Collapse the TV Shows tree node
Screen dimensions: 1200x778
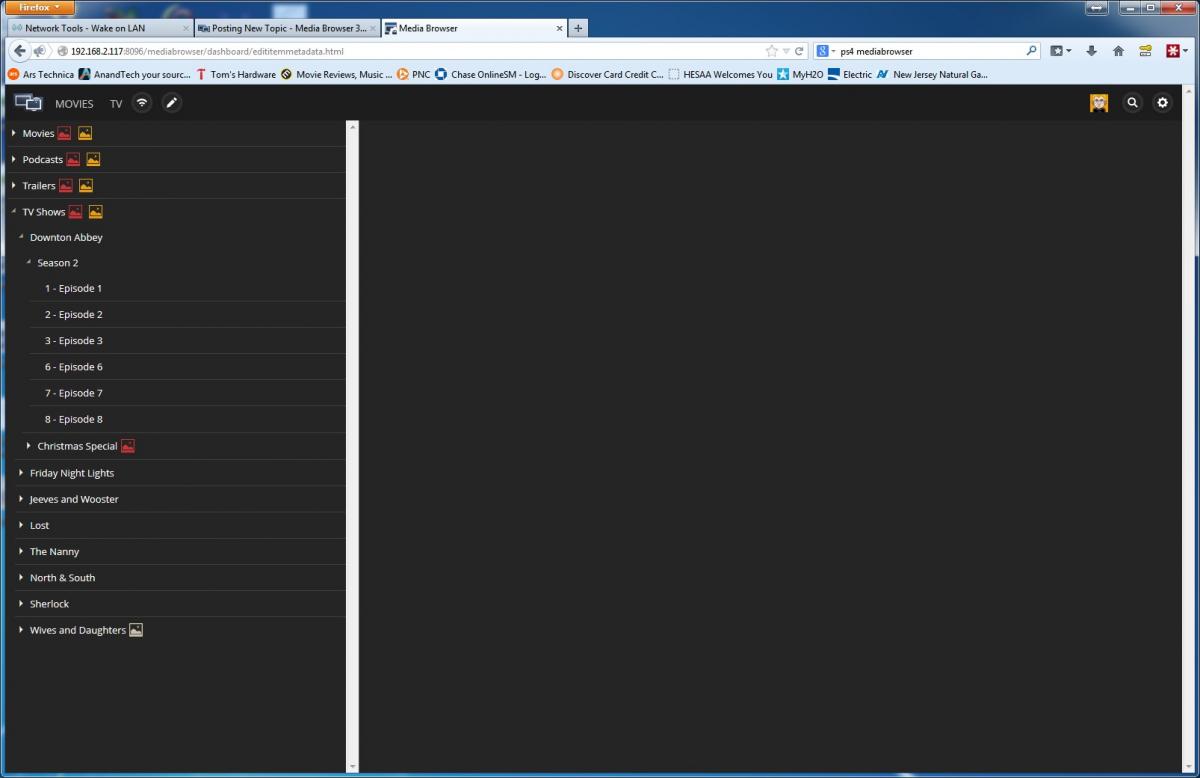(14, 212)
